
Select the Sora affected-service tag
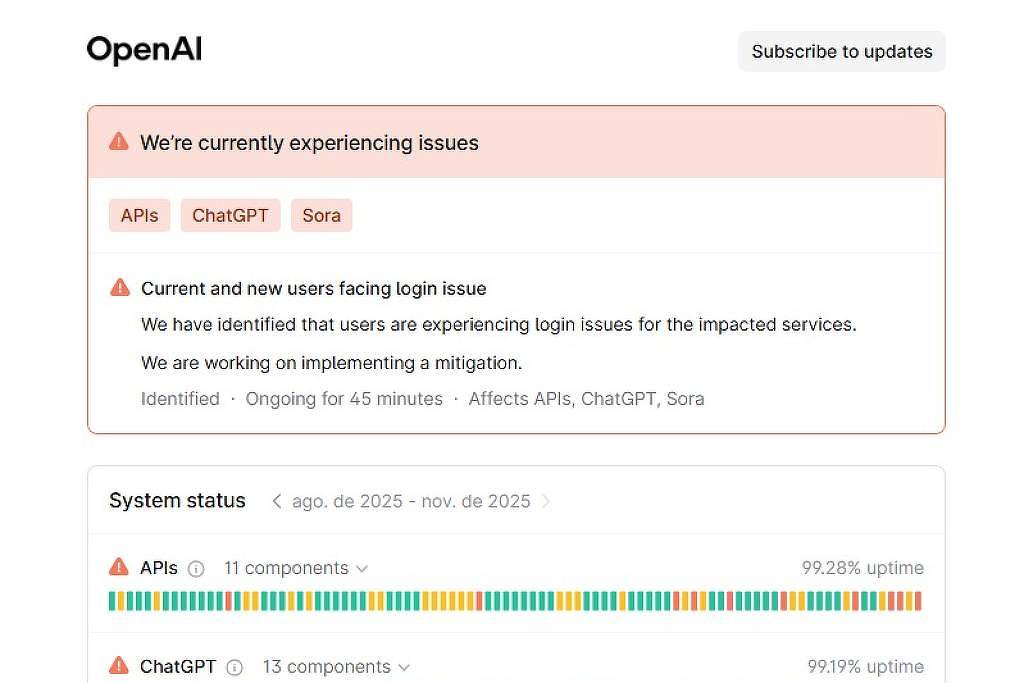321,215
